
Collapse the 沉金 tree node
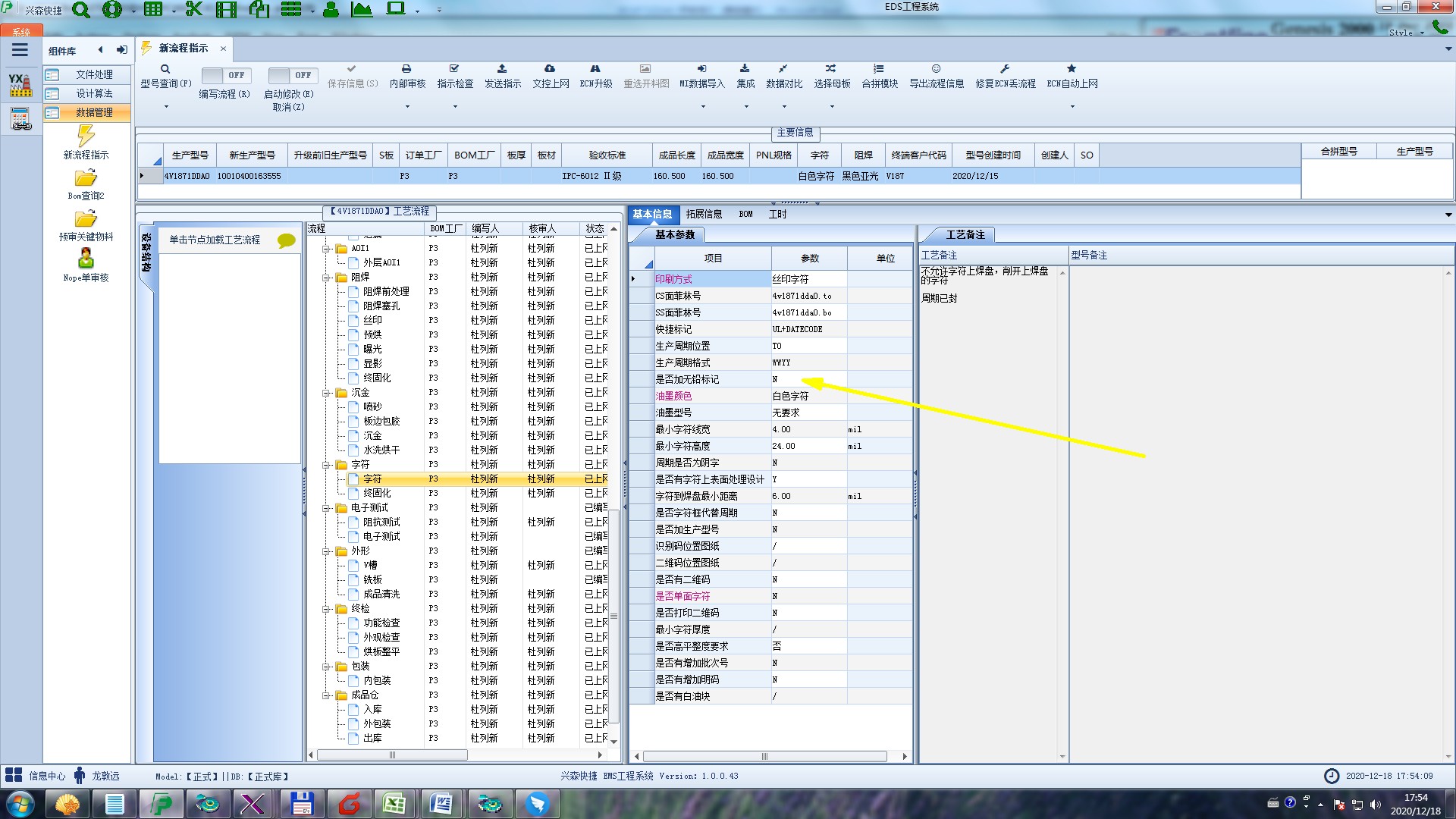[x=326, y=393]
